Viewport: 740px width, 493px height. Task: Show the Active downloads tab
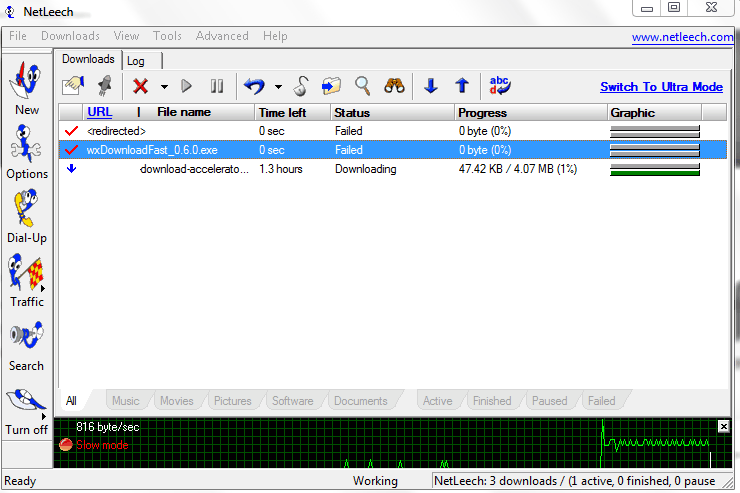click(x=437, y=401)
